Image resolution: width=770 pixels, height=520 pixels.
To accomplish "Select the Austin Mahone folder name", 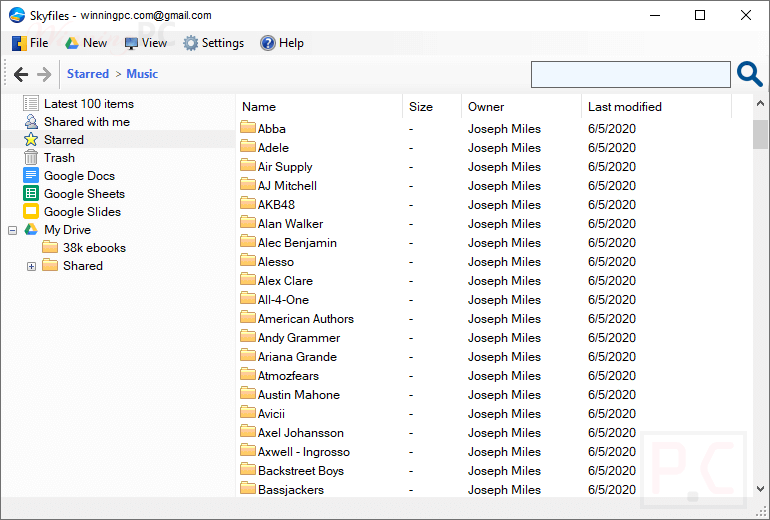I will (299, 395).
